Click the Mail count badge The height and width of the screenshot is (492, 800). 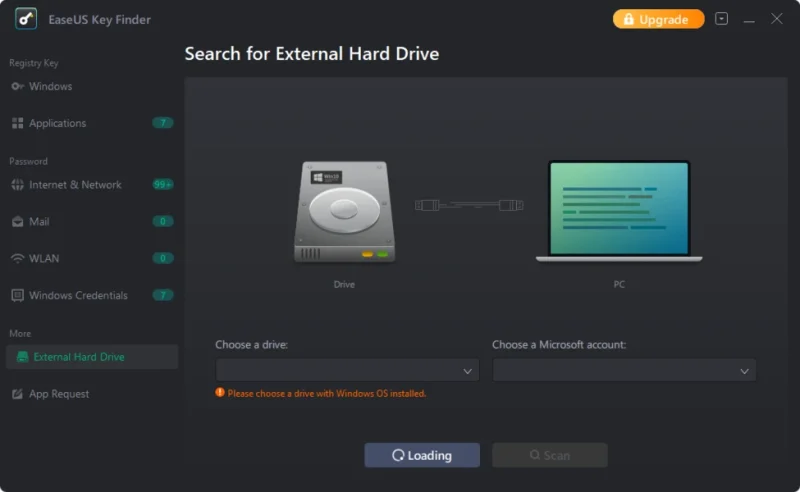163,222
